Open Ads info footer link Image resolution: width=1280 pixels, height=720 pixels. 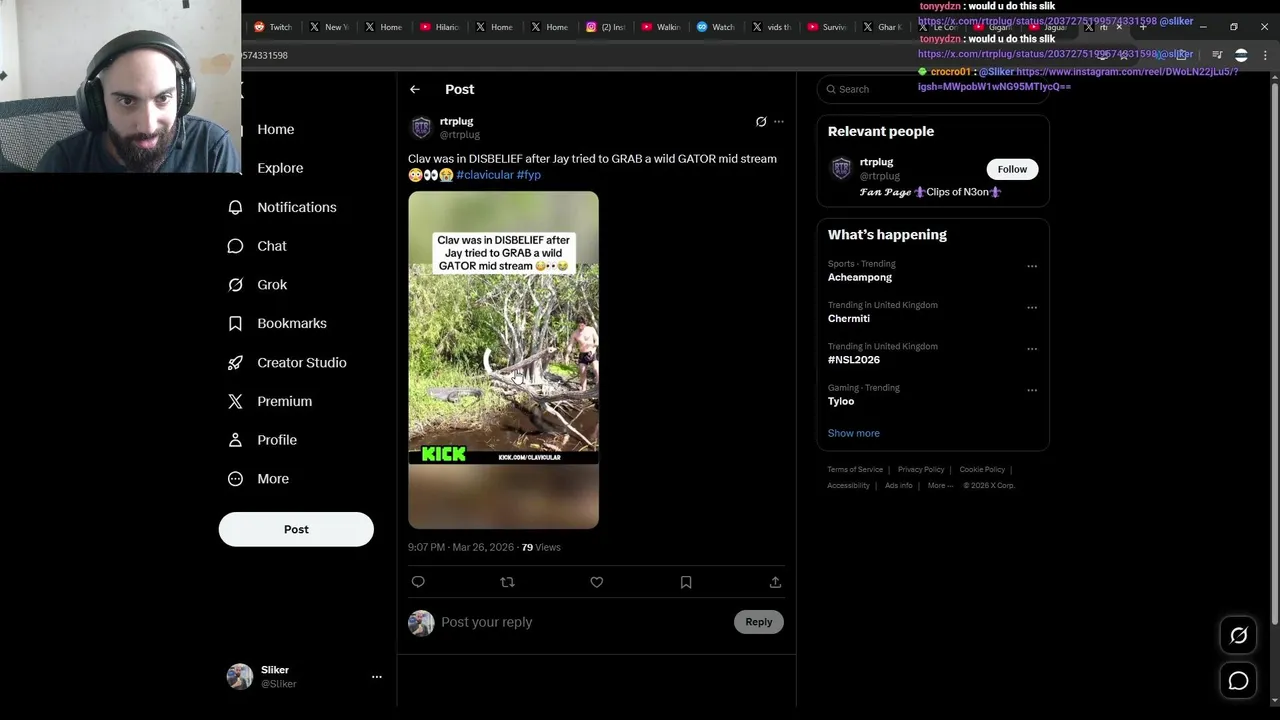tap(899, 486)
